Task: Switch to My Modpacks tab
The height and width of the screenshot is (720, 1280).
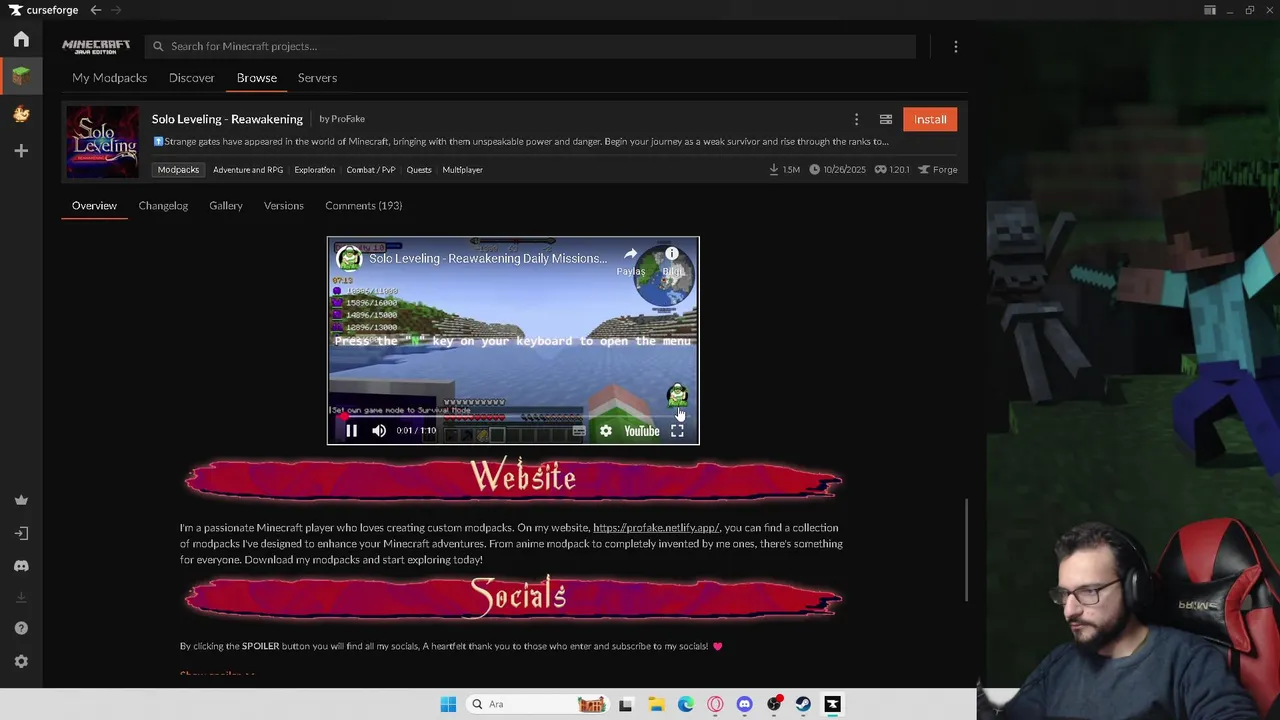Action: [x=109, y=78]
